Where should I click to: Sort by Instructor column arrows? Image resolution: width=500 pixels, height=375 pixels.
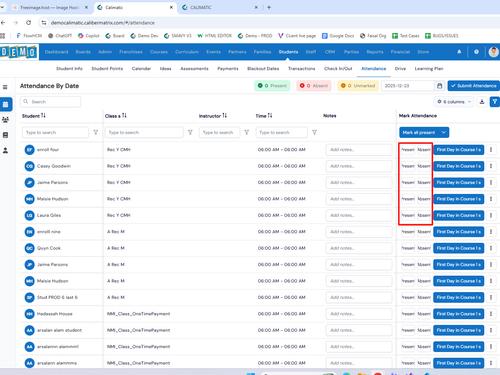coord(225,116)
